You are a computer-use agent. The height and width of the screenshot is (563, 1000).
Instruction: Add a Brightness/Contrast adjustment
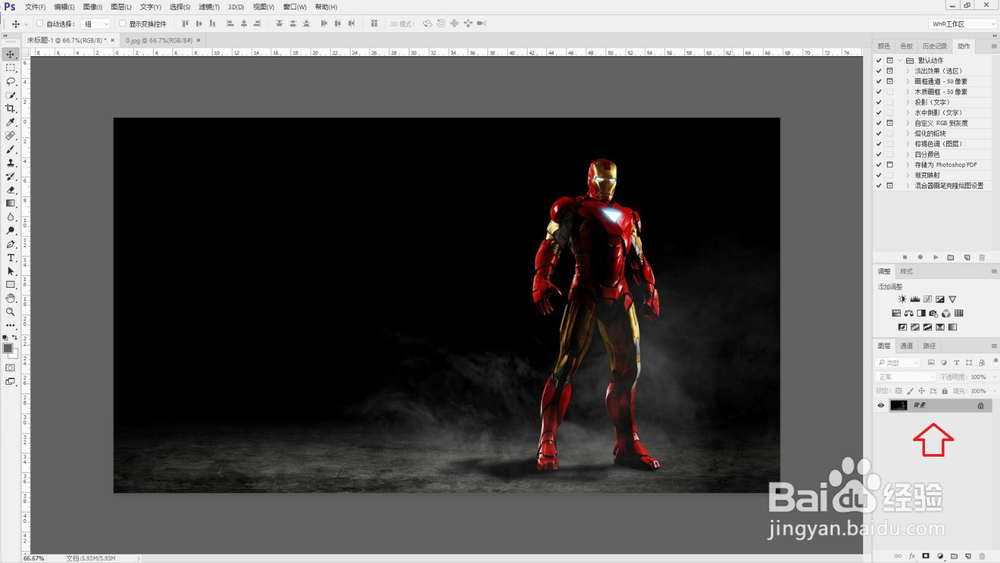pyautogui.click(x=902, y=299)
